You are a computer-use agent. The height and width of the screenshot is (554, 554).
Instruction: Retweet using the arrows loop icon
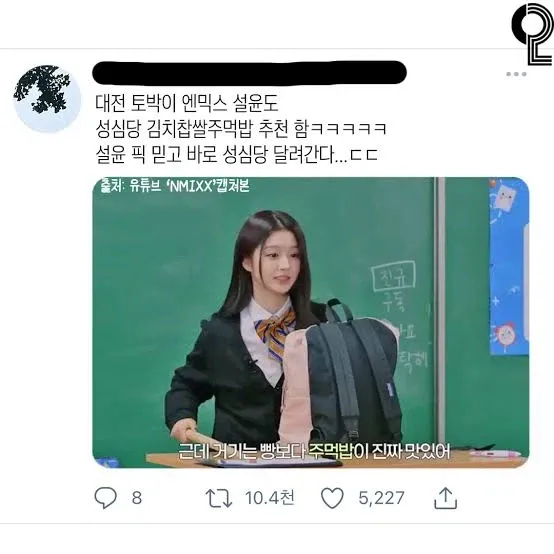[x=219, y=498]
